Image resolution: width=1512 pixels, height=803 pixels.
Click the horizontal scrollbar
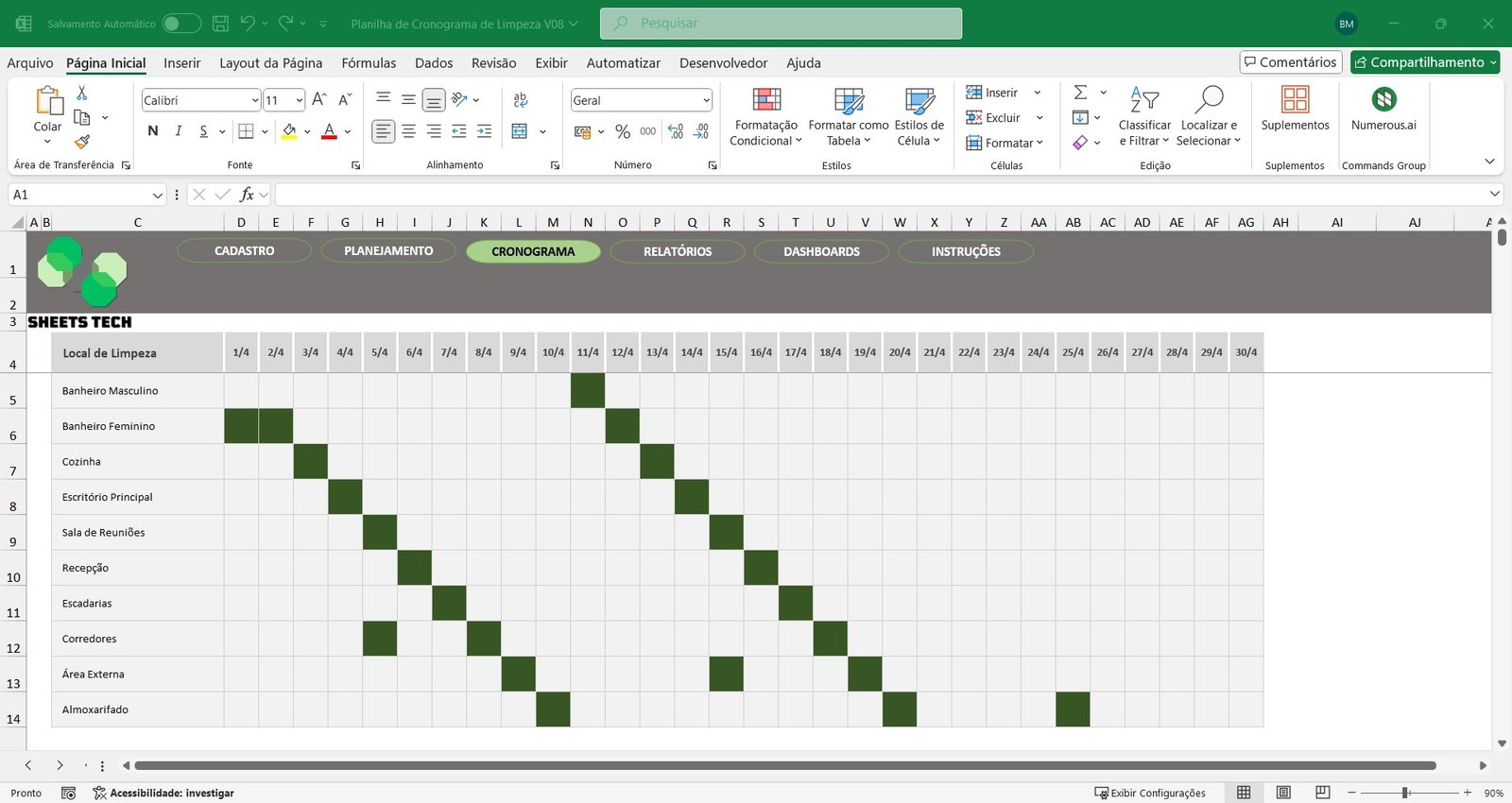click(785, 765)
